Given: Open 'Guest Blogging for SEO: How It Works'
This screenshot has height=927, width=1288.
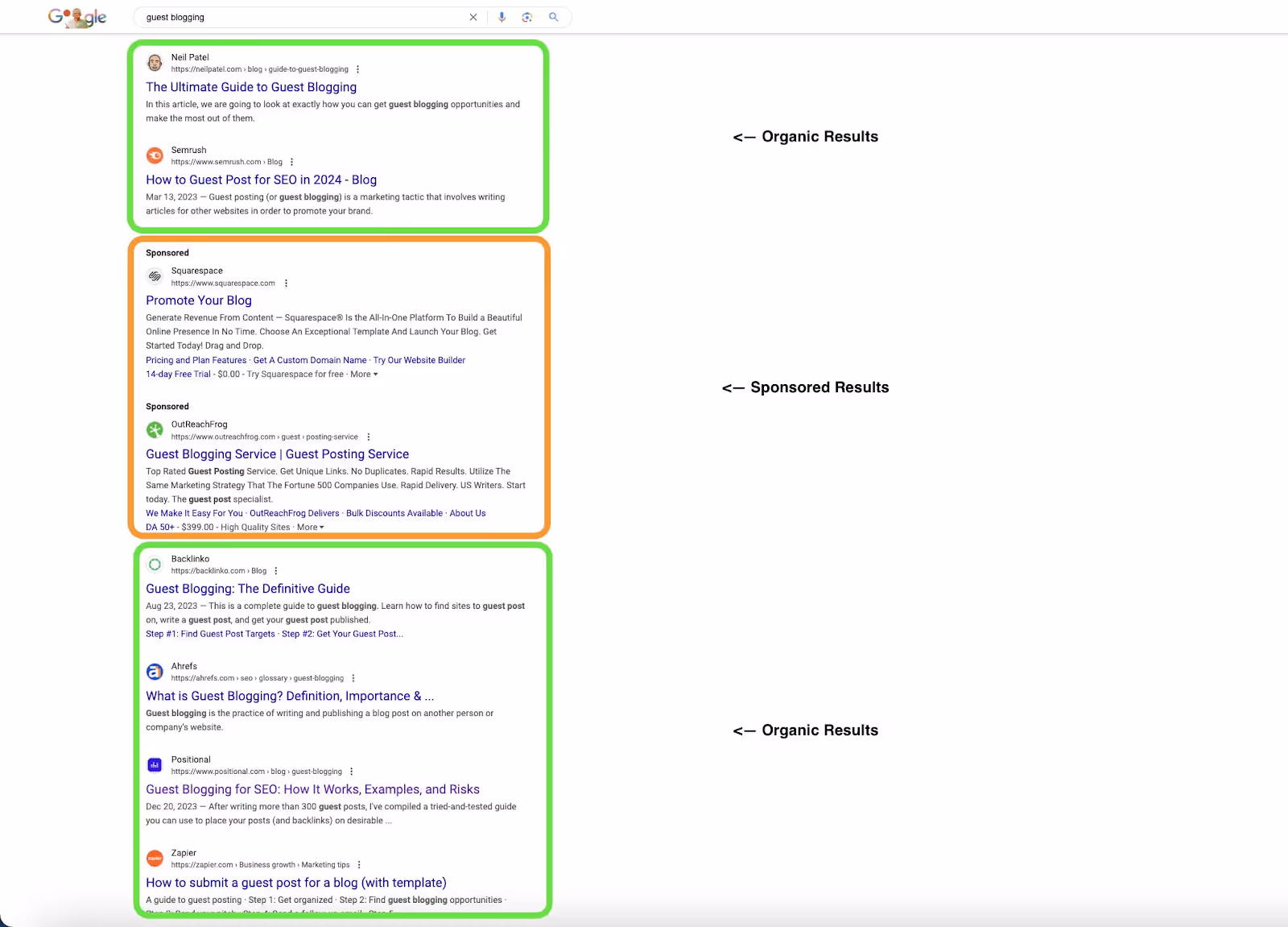Looking at the screenshot, I should pos(312,789).
